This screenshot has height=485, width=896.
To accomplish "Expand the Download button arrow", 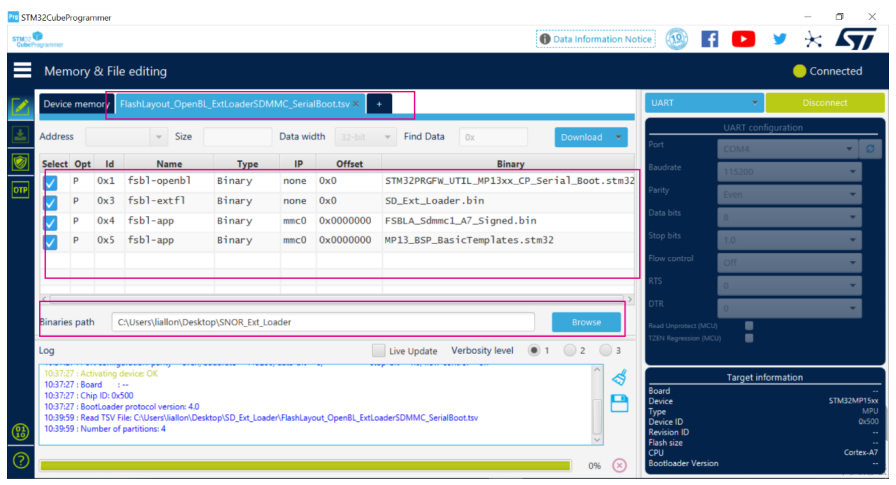I will [618, 137].
